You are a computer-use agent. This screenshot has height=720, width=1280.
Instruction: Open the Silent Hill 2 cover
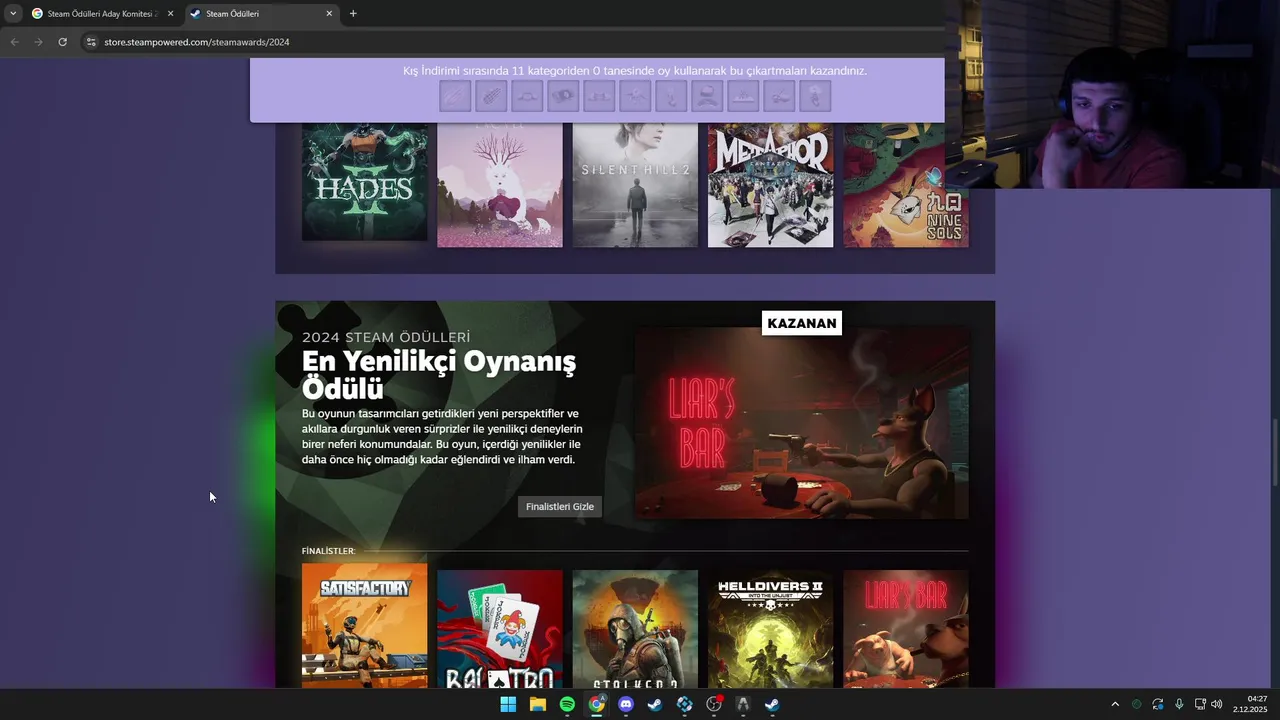coord(635,185)
